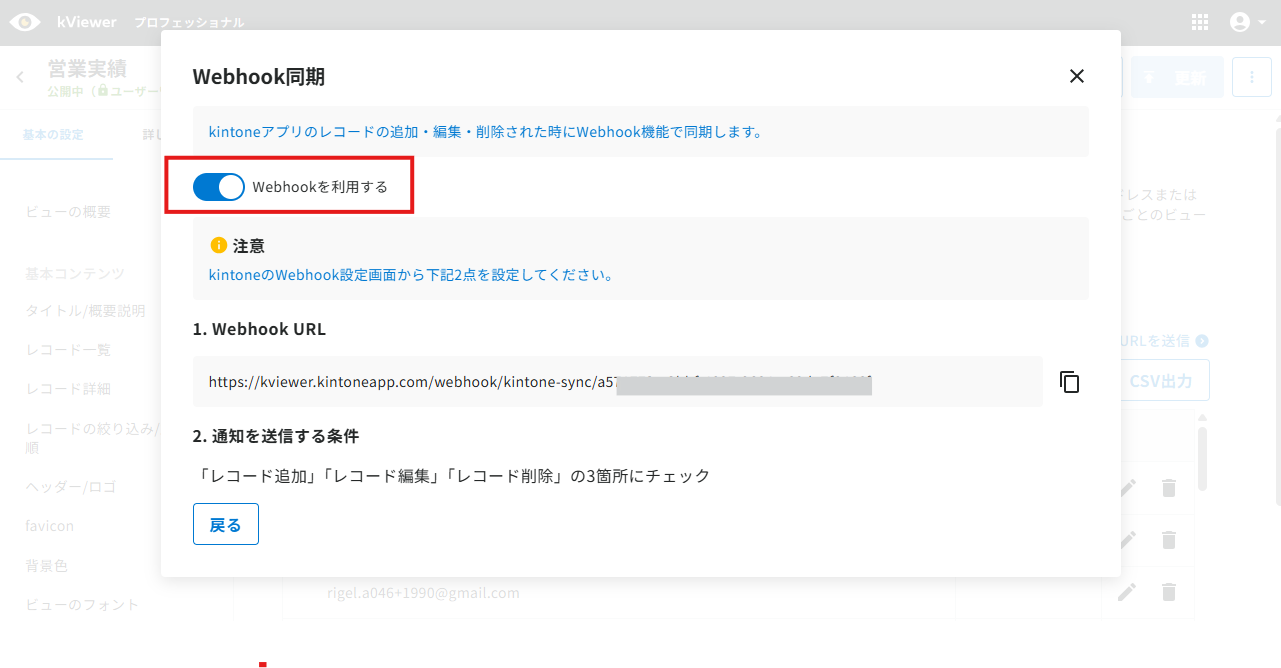Open 背景色 settings in sidebar
The width and height of the screenshot is (1281, 668).
click(x=47, y=565)
